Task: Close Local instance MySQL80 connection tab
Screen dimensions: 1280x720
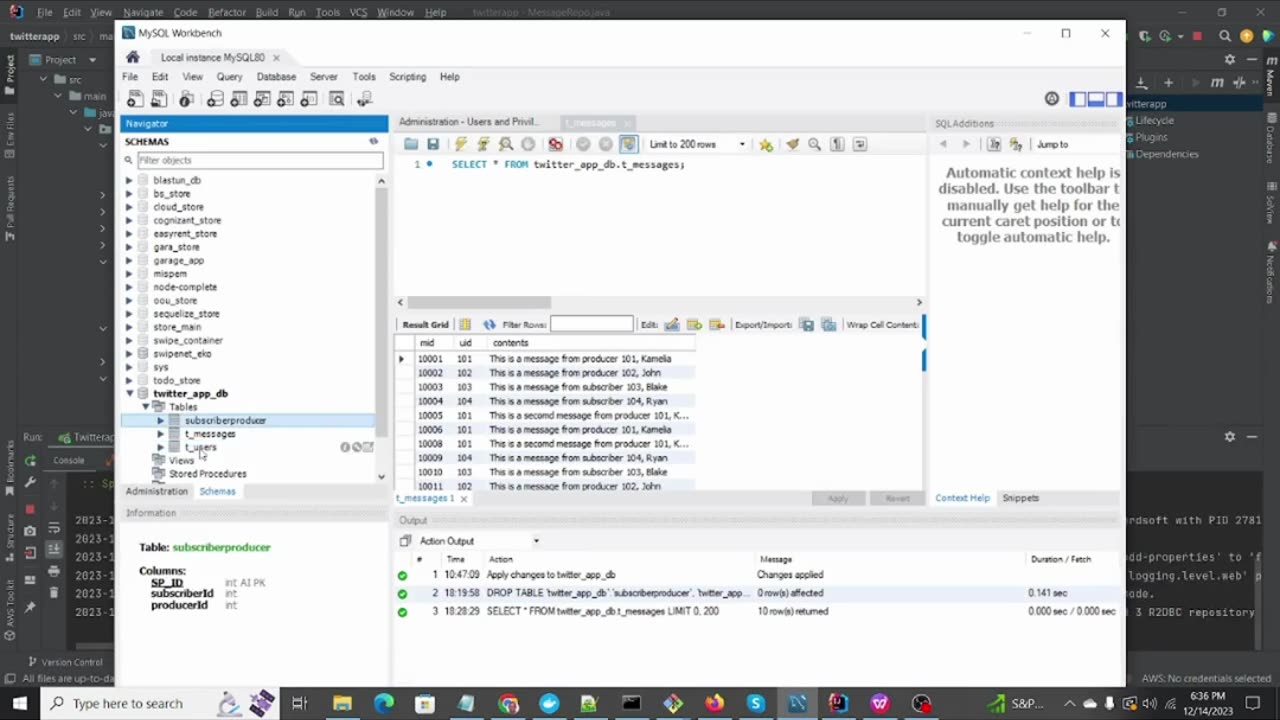Action: point(276,58)
